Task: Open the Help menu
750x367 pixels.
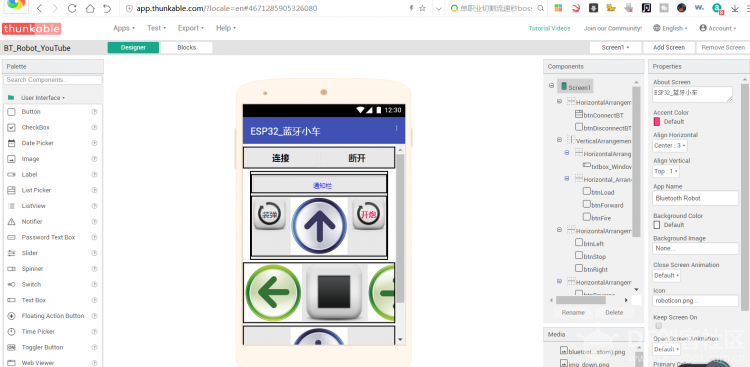Action: [226, 28]
